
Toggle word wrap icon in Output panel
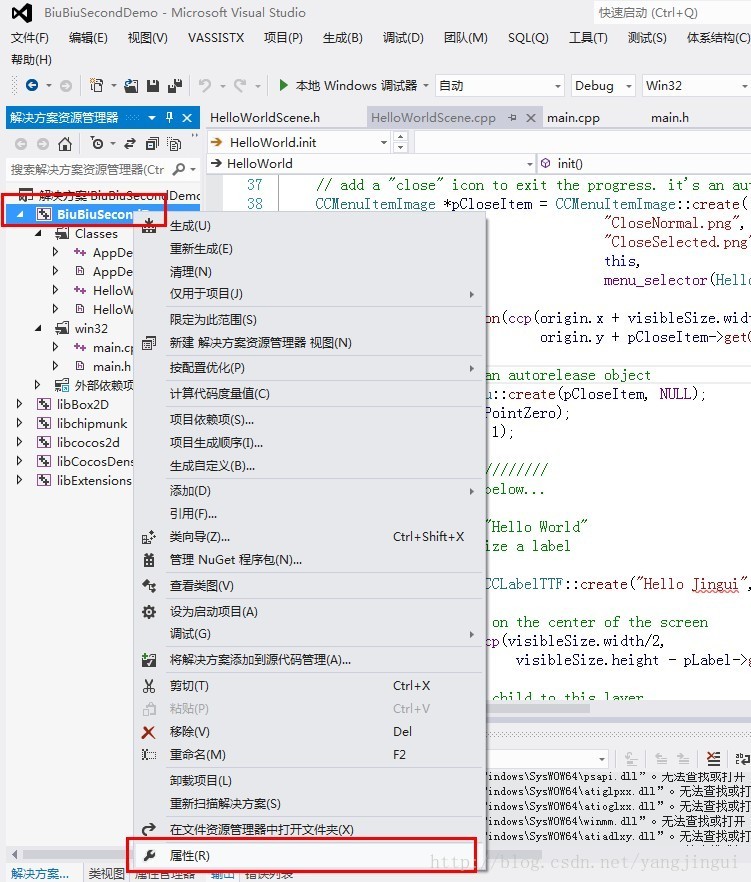(742, 759)
